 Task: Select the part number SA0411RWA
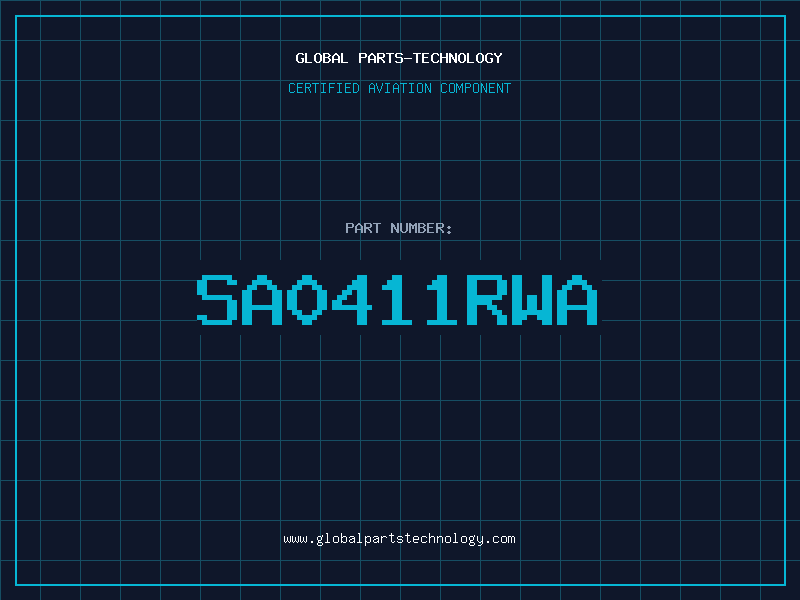click(x=397, y=300)
